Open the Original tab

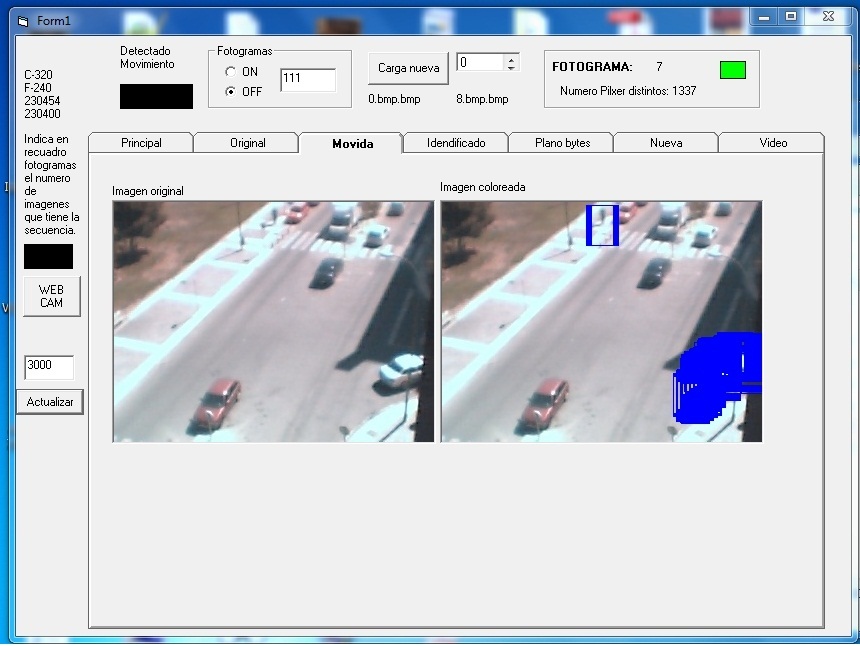(x=247, y=143)
